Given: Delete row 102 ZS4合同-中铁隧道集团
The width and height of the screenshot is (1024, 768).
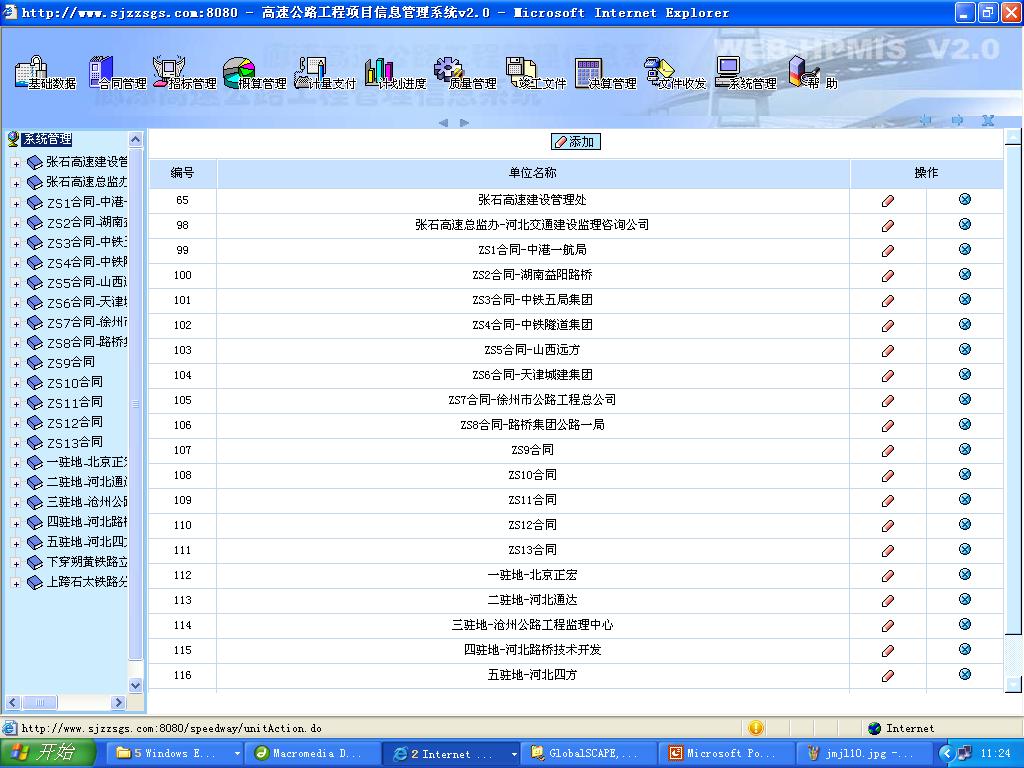Looking at the screenshot, I should (965, 324).
